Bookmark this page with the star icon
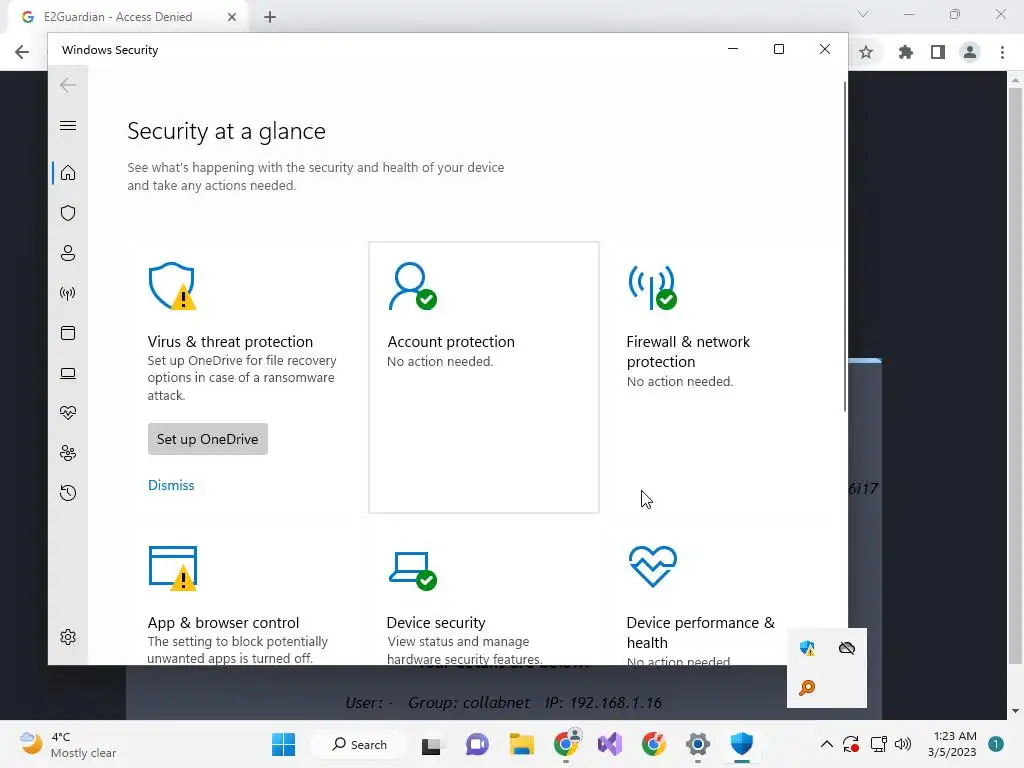The width and height of the screenshot is (1024, 768). 866,52
